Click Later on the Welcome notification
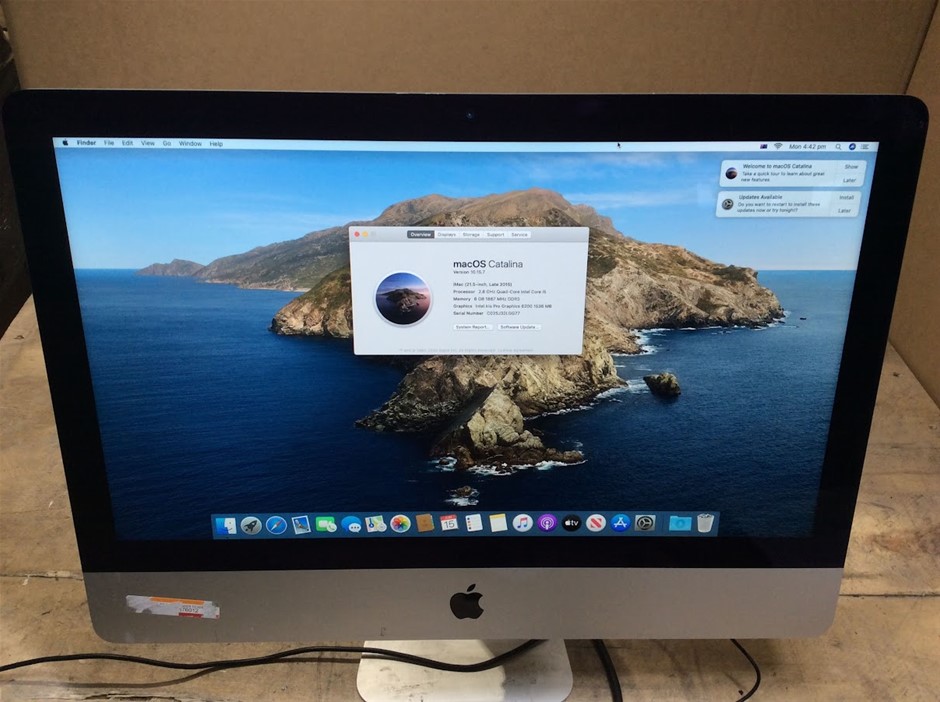 point(849,180)
